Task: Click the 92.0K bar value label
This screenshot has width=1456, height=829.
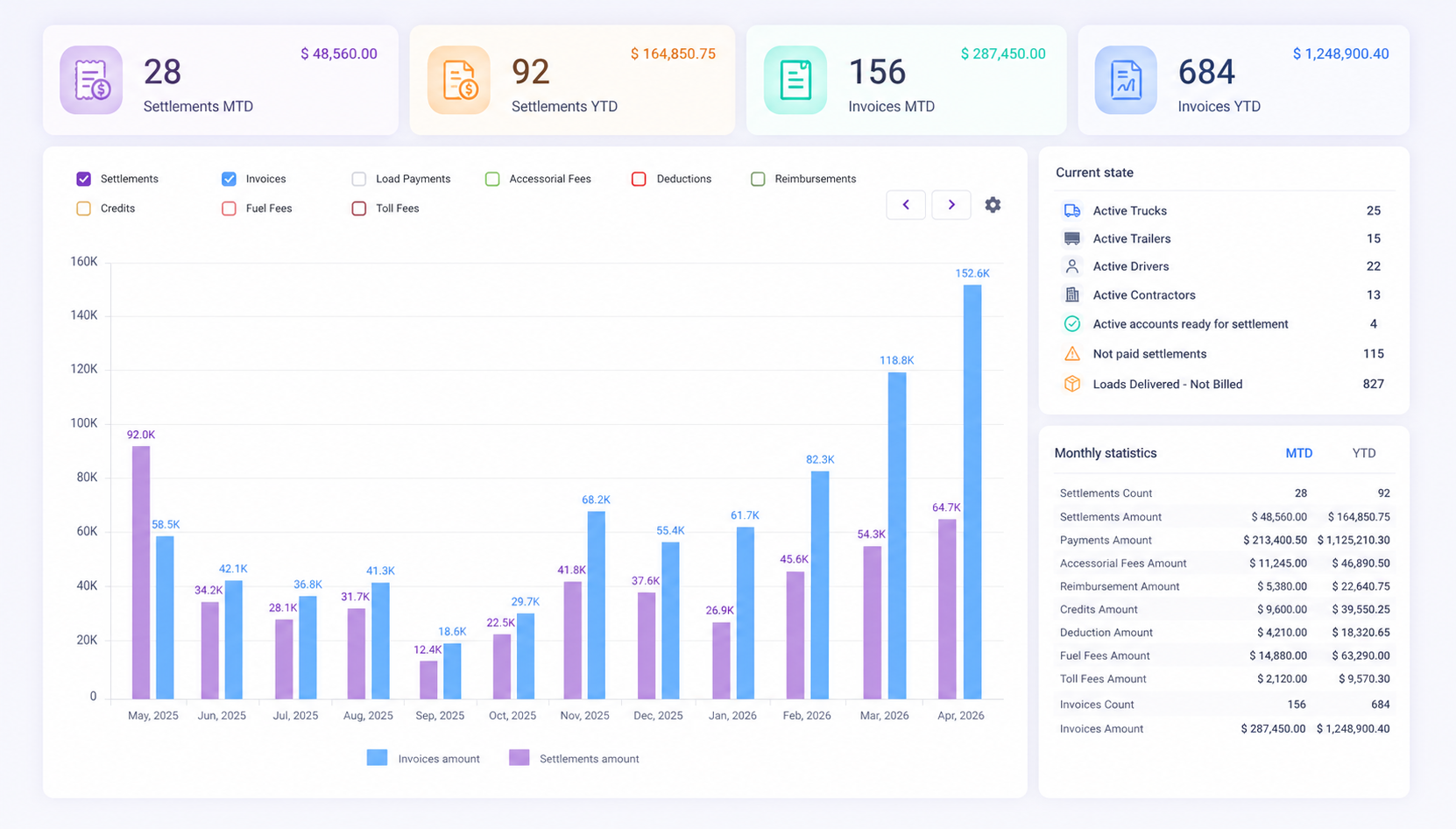Action: (141, 435)
